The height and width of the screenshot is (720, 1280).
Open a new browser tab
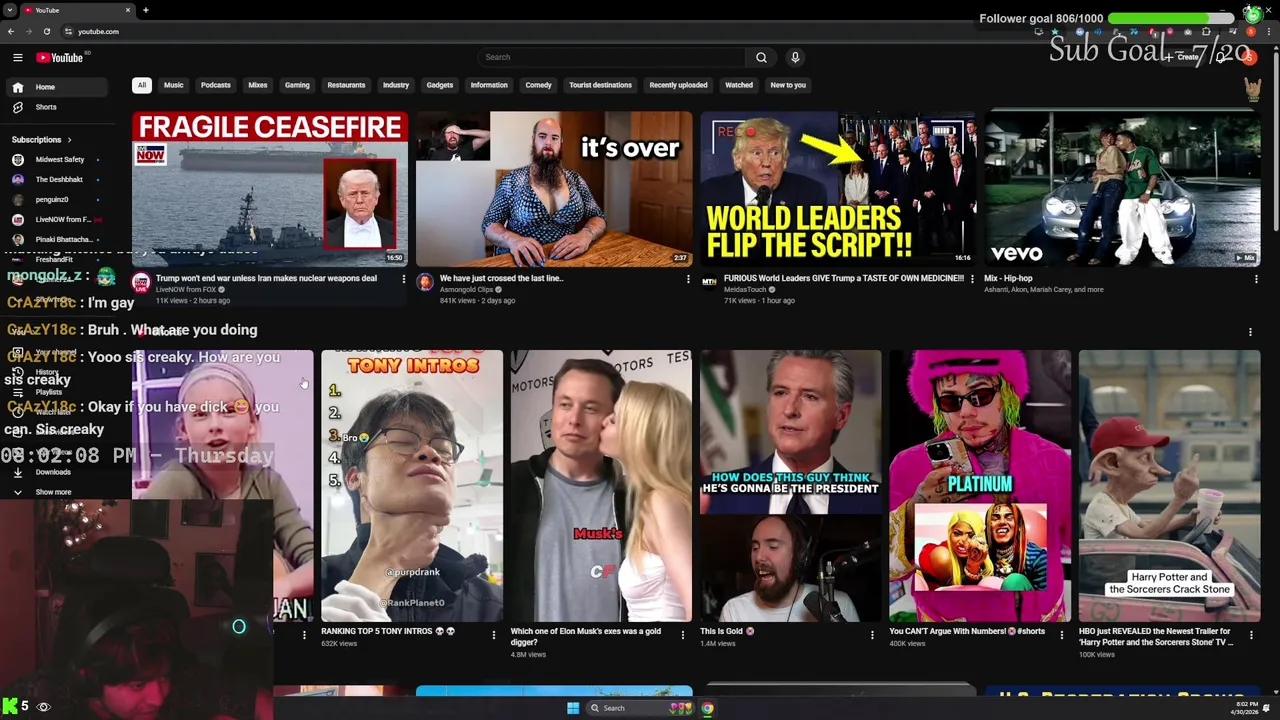[145, 10]
